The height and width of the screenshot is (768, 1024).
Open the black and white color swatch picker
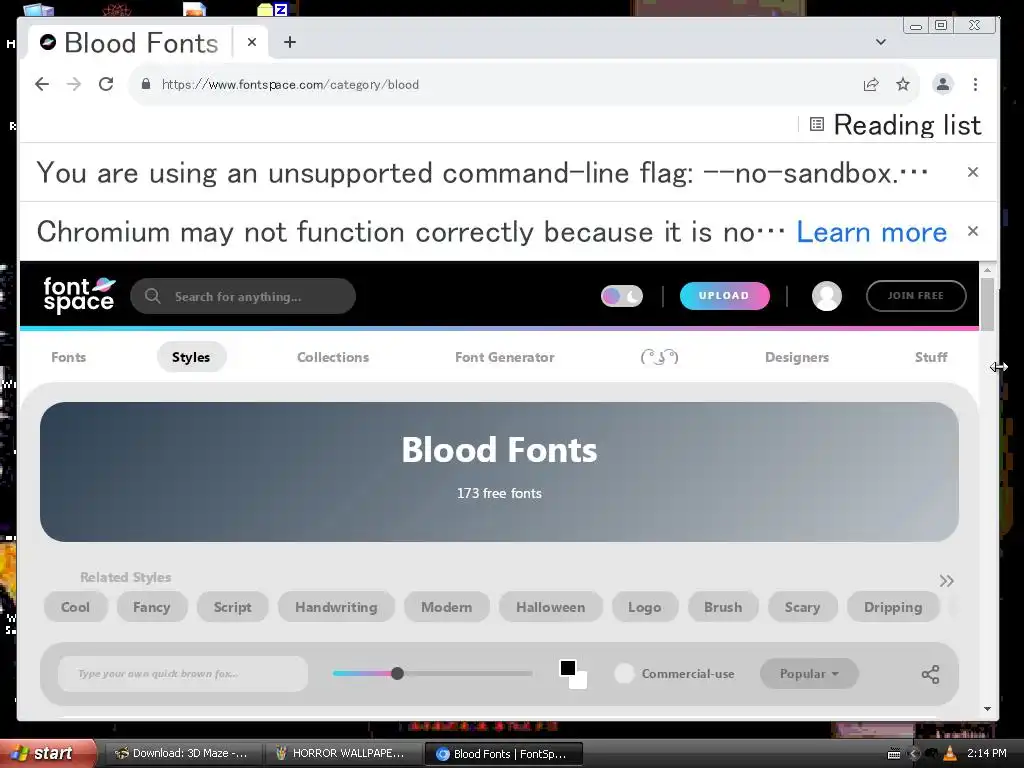pyautogui.click(x=573, y=674)
